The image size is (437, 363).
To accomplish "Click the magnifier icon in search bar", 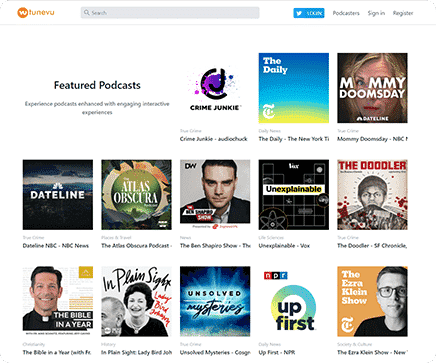I will [x=87, y=13].
